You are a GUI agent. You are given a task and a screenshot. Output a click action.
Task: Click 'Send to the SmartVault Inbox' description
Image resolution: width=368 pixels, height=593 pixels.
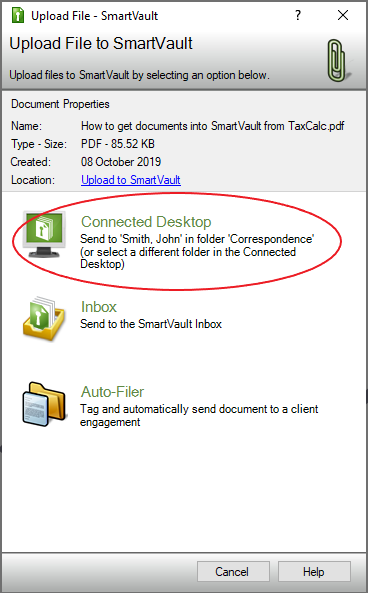coord(151,324)
